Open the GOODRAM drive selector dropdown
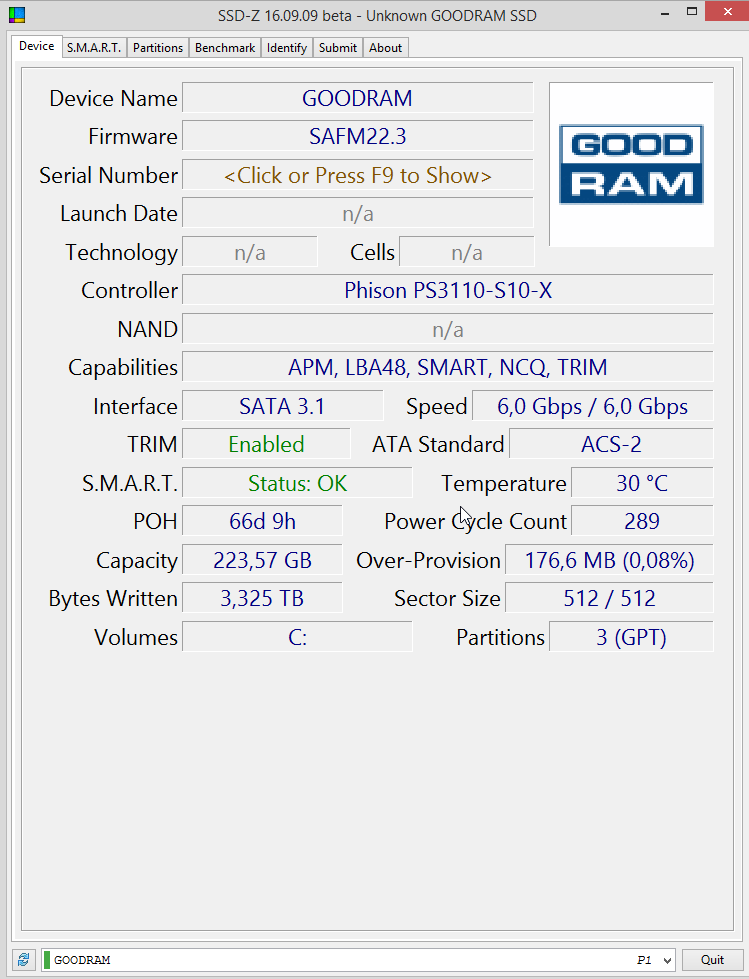This screenshot has width=749, height=979. pyautogui.click(x=359, y=960)
